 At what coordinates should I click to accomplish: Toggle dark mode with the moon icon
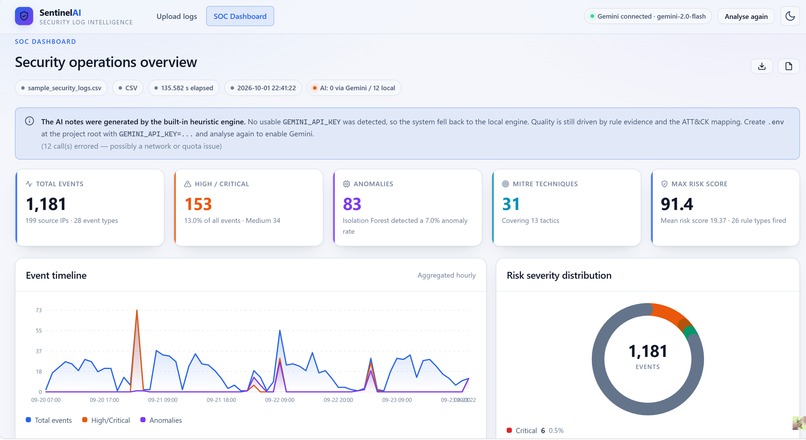click(790, 16)
